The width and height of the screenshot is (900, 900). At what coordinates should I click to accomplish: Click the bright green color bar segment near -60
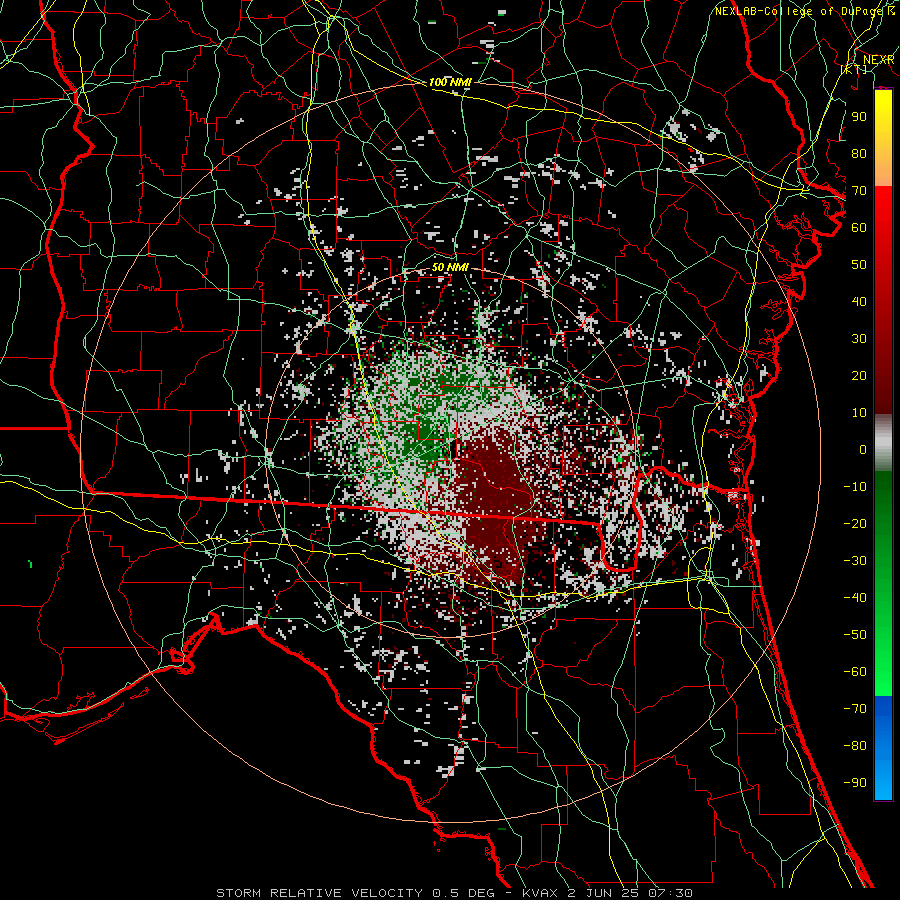[883, 666]
